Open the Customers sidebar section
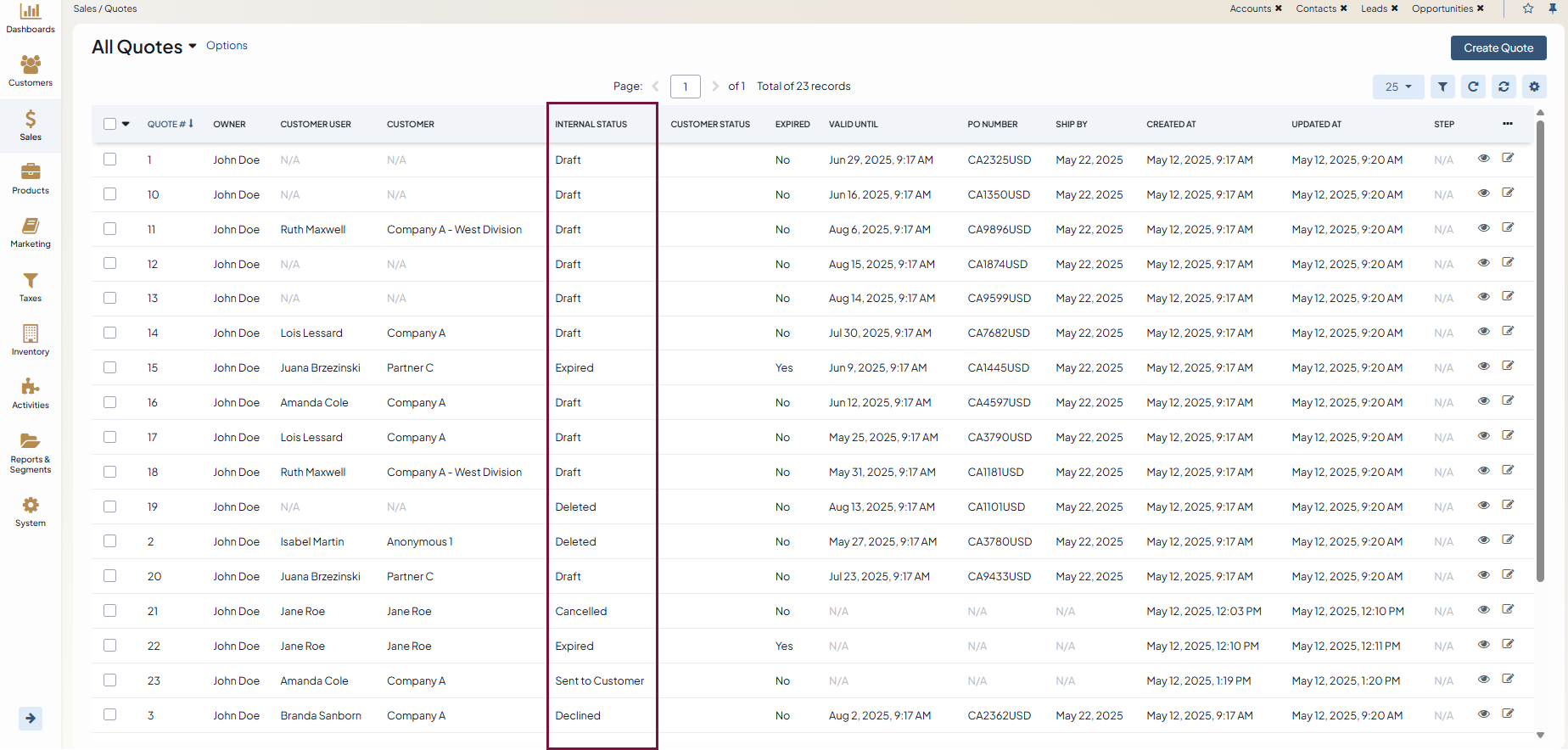The width and height of the screenshot is (1568, 750). pos(31,71)
